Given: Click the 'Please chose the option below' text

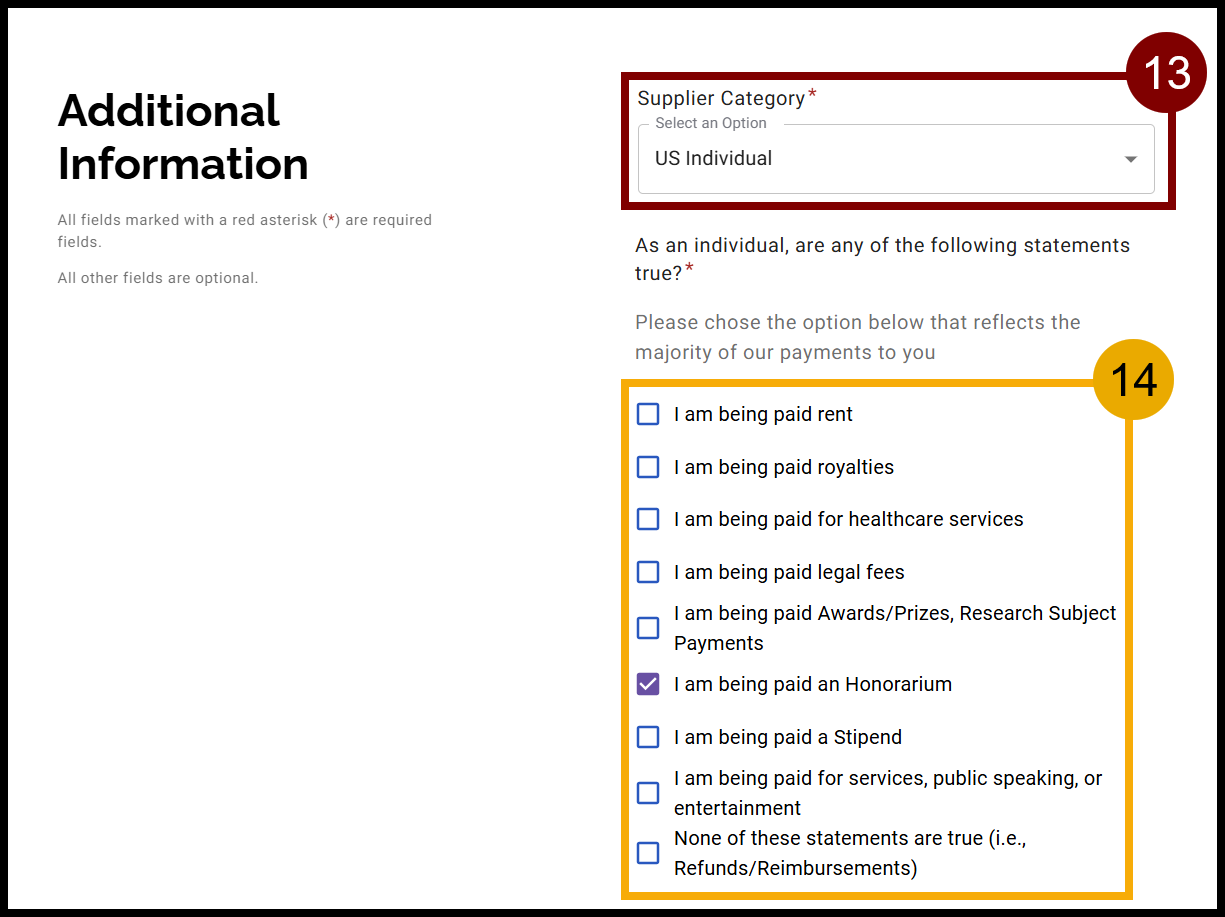Looking at the screenshot, I should pos(857,337).
